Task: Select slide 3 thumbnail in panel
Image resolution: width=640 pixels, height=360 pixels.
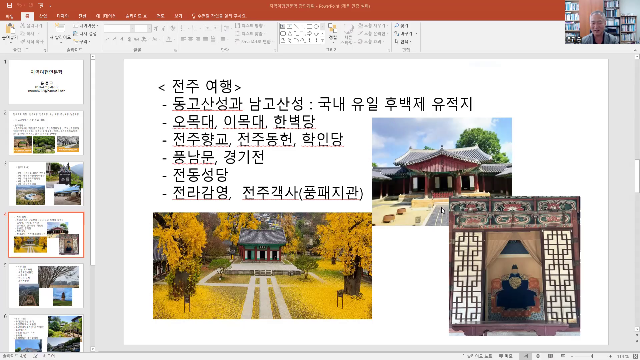Action: click(46, 184)
